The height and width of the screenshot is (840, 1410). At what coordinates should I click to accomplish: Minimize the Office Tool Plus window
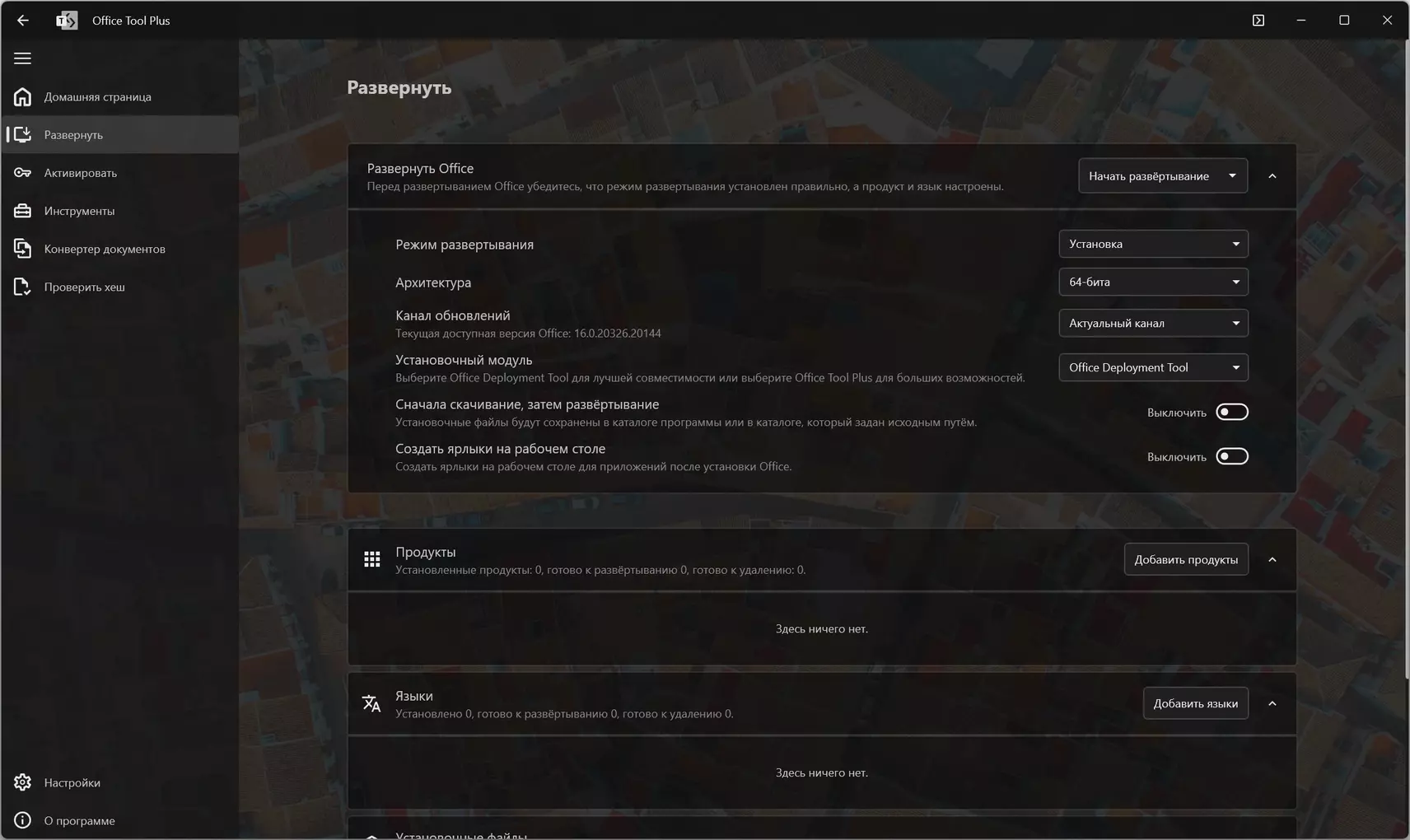tap(1301, 21)
